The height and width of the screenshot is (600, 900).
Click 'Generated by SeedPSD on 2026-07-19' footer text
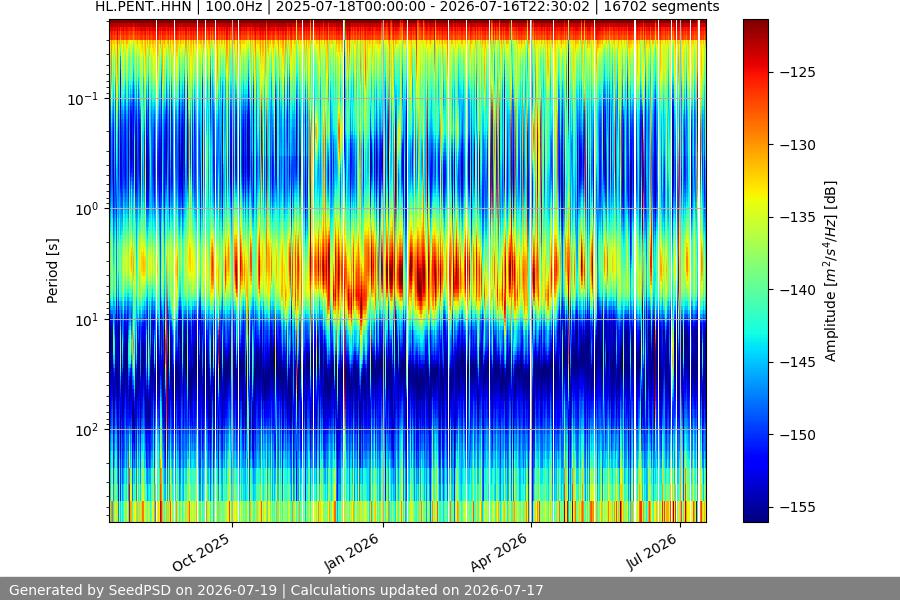point(143,590)
